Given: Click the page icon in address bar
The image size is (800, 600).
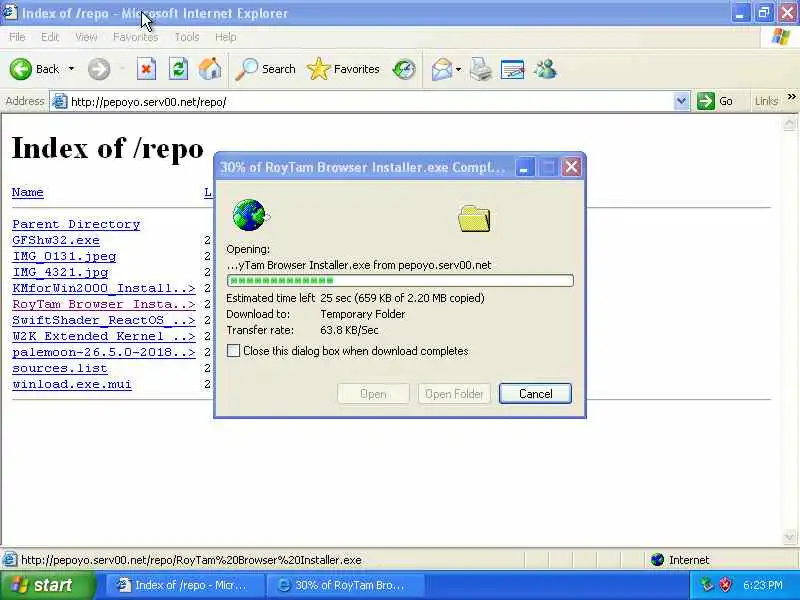Looking at the screenshot, I should pos(60,102).
